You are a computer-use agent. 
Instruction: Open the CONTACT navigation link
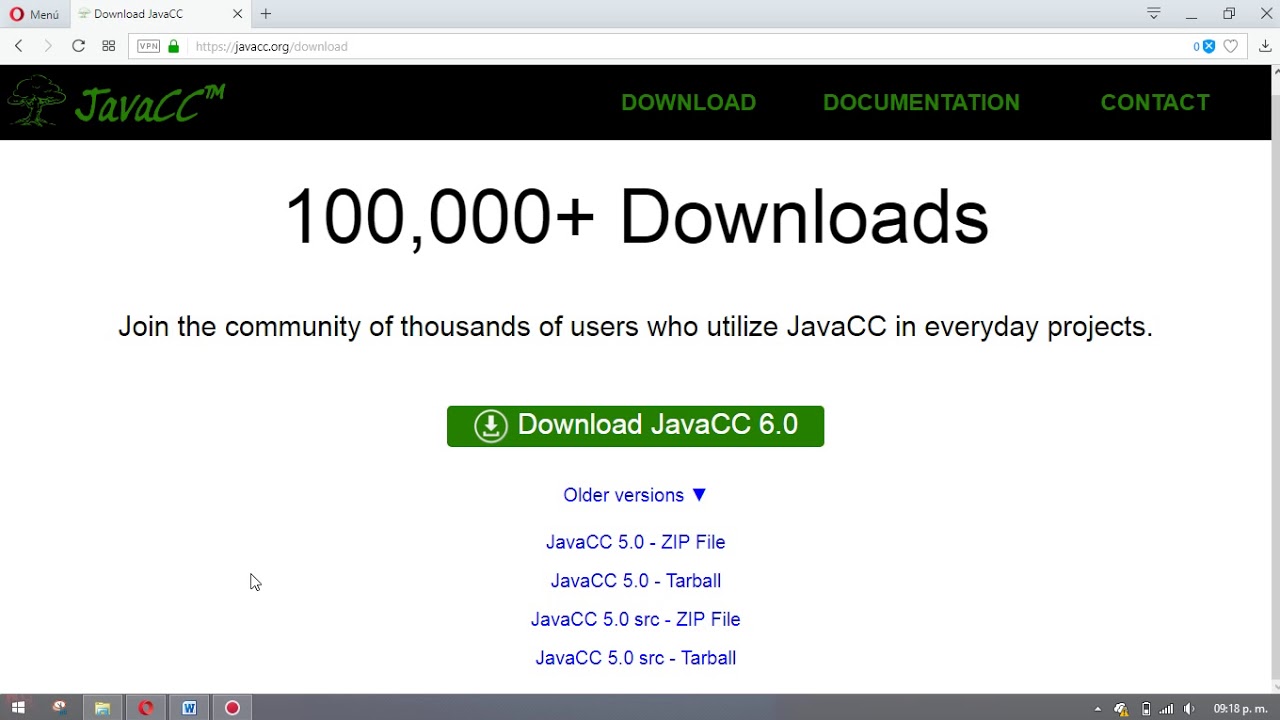1155,102
